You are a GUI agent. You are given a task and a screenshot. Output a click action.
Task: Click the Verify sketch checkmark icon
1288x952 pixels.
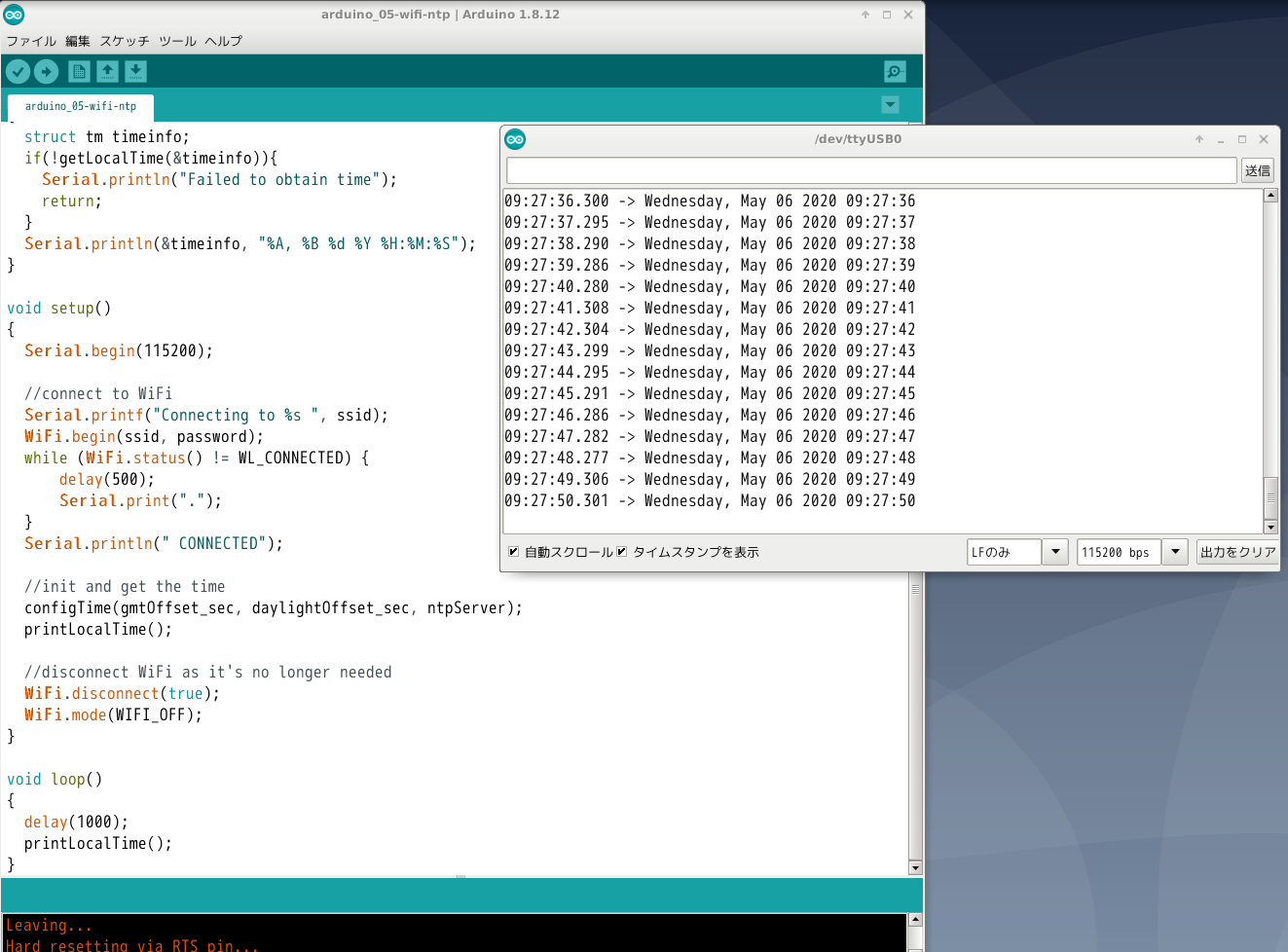pos(18,71)
